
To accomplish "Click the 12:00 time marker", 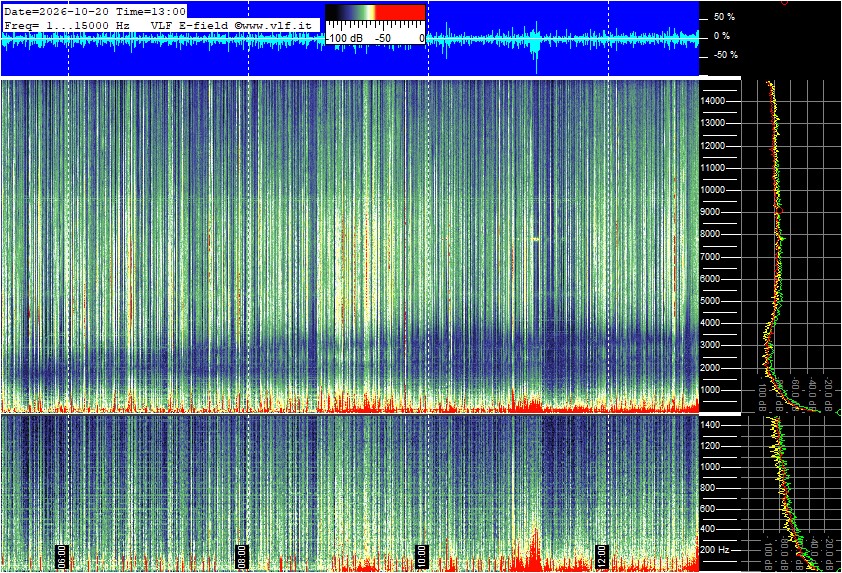I will click(602, 557).
